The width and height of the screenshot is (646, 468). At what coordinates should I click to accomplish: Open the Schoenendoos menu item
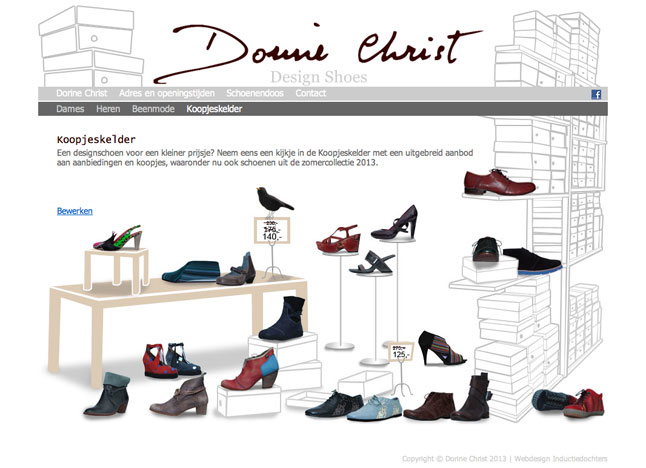point(254,93)
